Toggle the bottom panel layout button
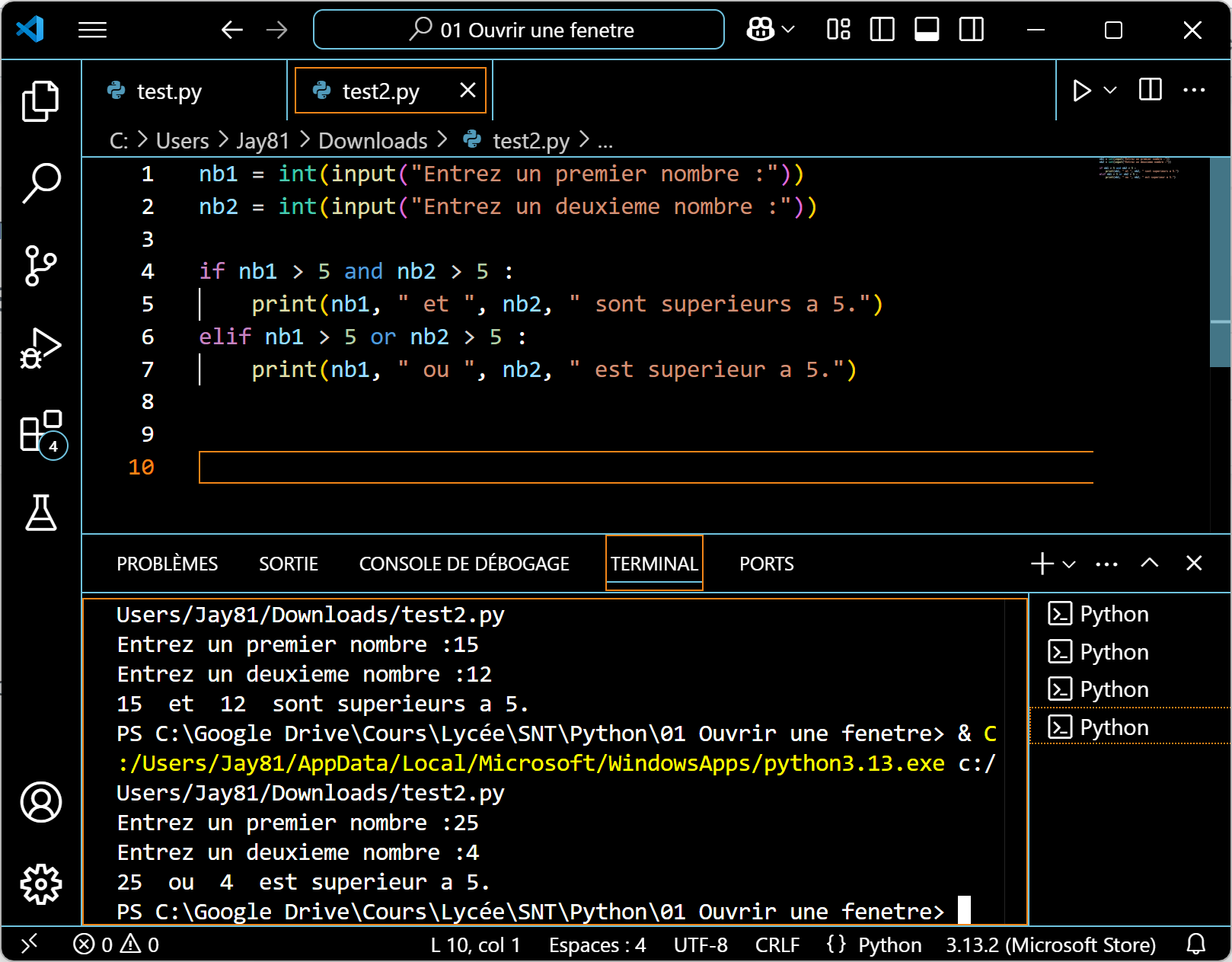 coord(926,30)
